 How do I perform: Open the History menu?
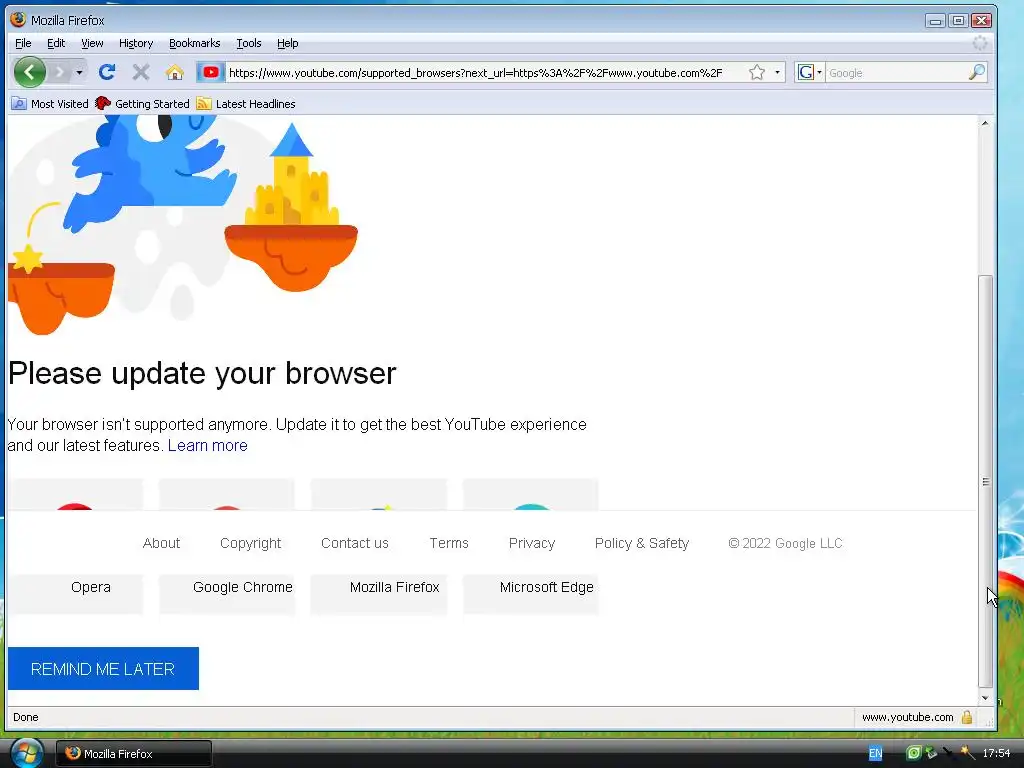(136, 43)
